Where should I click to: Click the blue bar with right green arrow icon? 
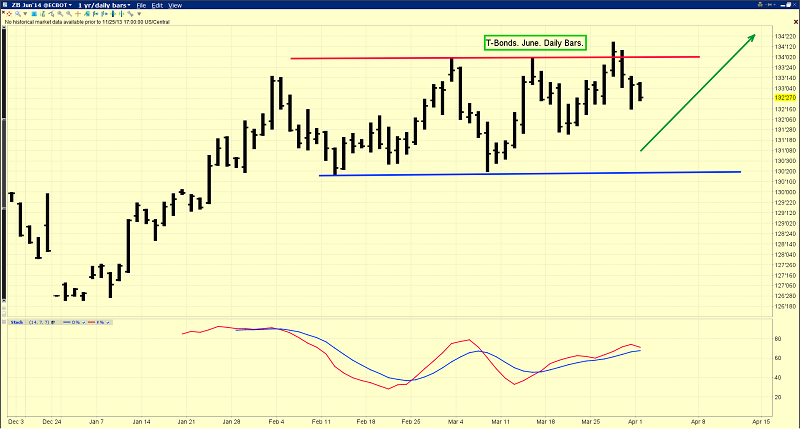click(104, 14)
